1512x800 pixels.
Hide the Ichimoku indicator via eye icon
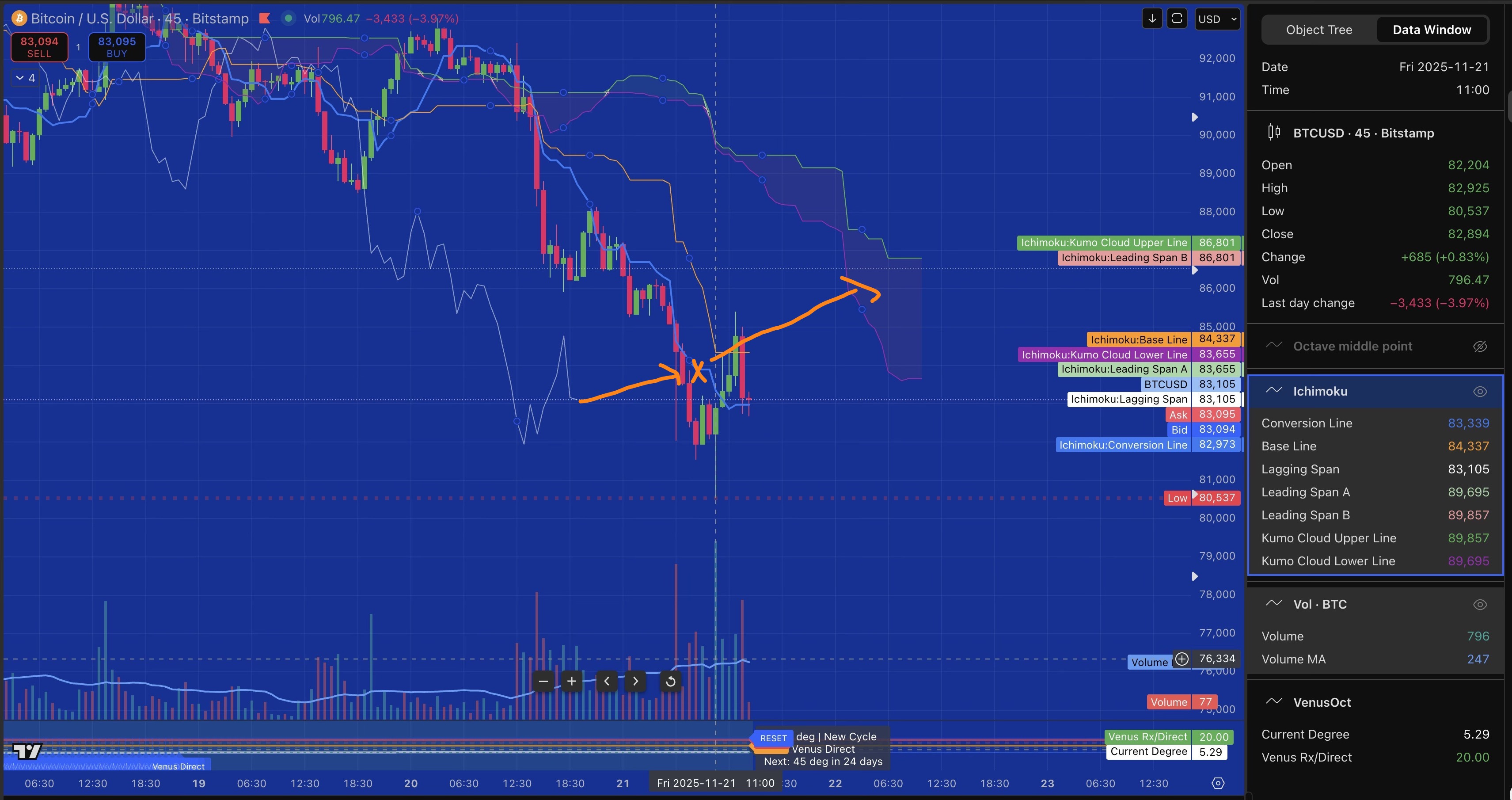pos(1480,392)
